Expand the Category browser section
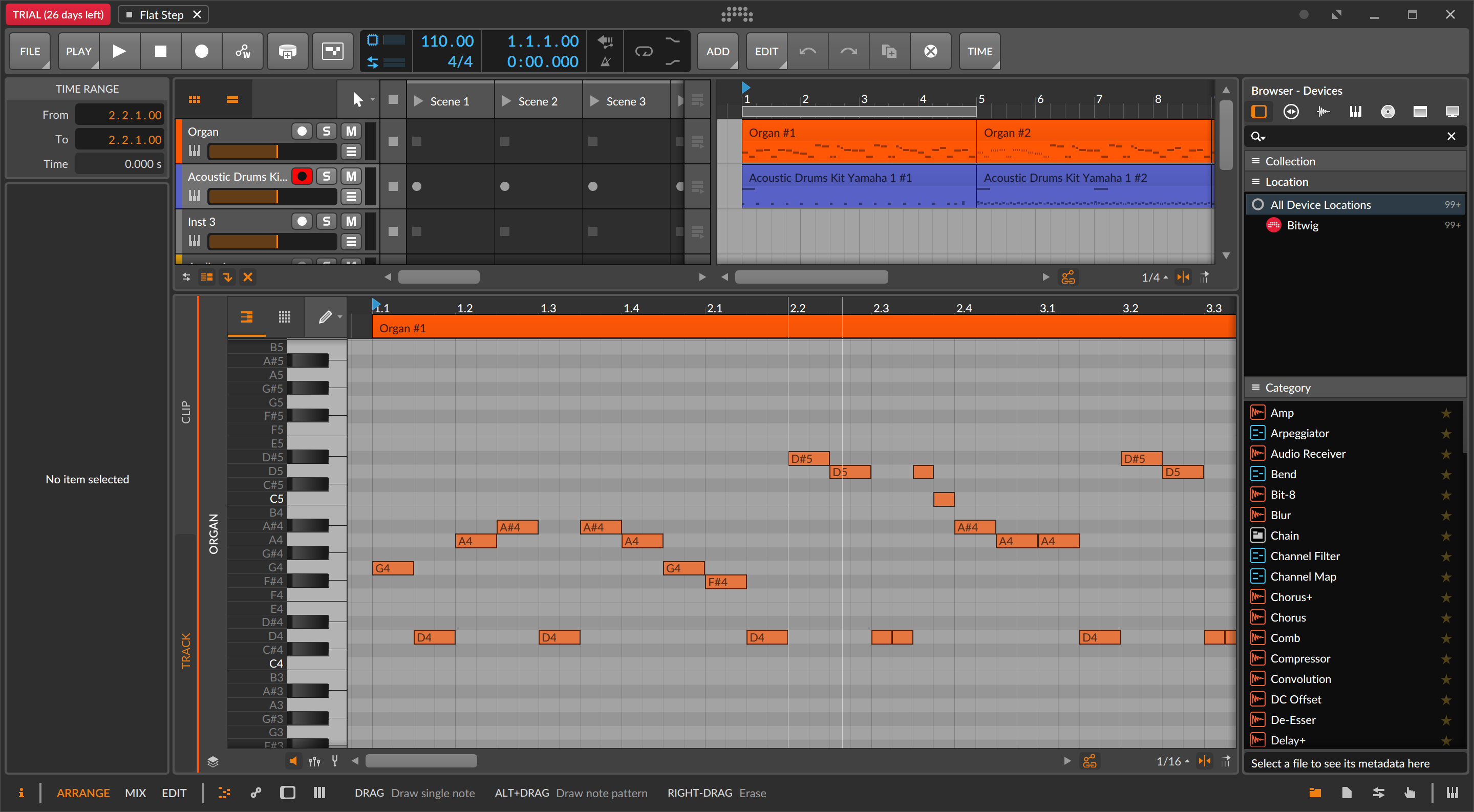 [x=1355, y=388]
